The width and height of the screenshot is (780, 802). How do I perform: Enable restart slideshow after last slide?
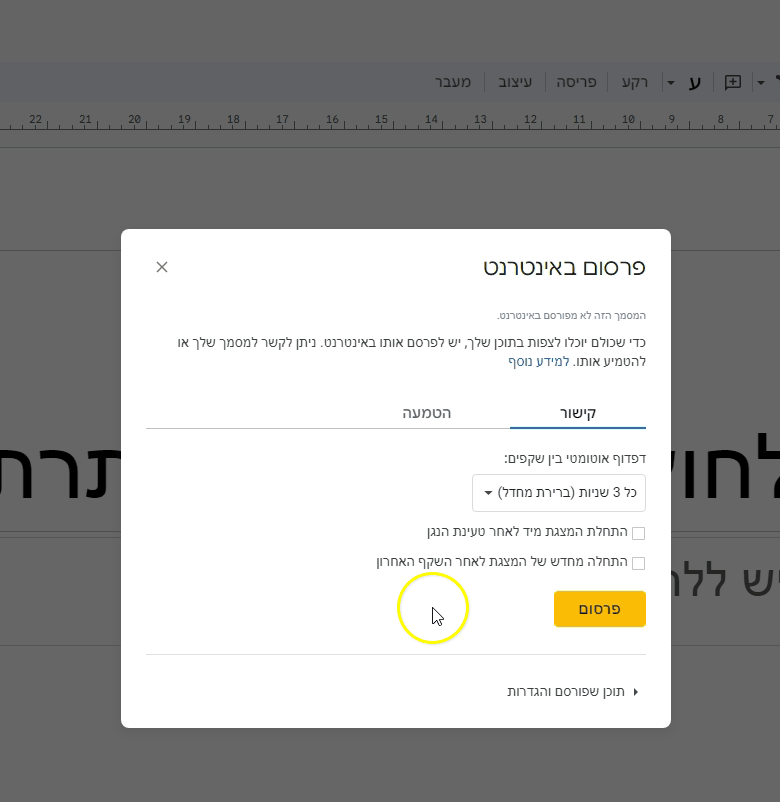point(638,563)
